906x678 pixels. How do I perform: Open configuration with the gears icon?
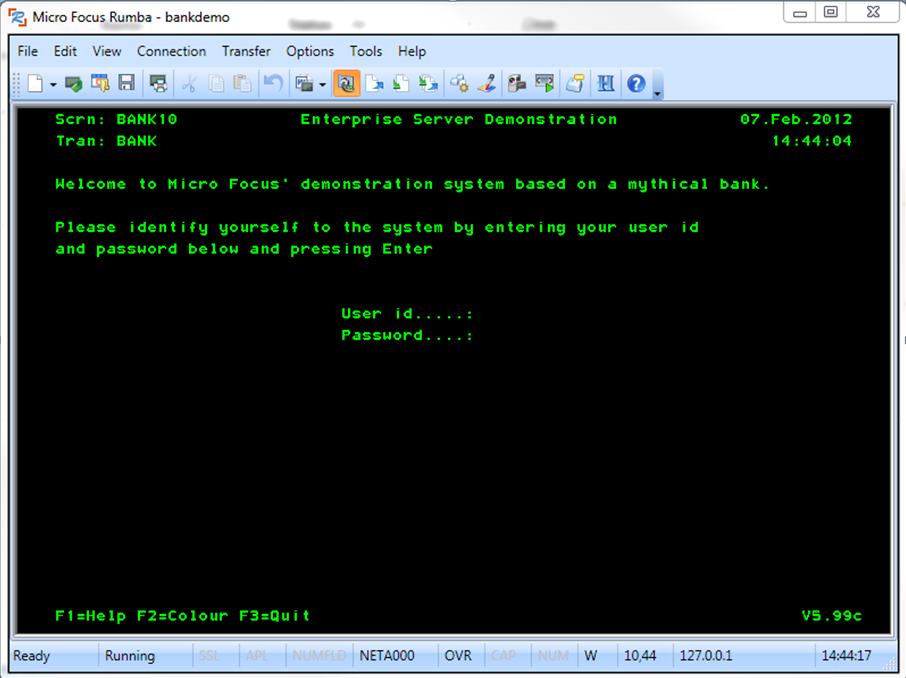click(x=459, y=84)
